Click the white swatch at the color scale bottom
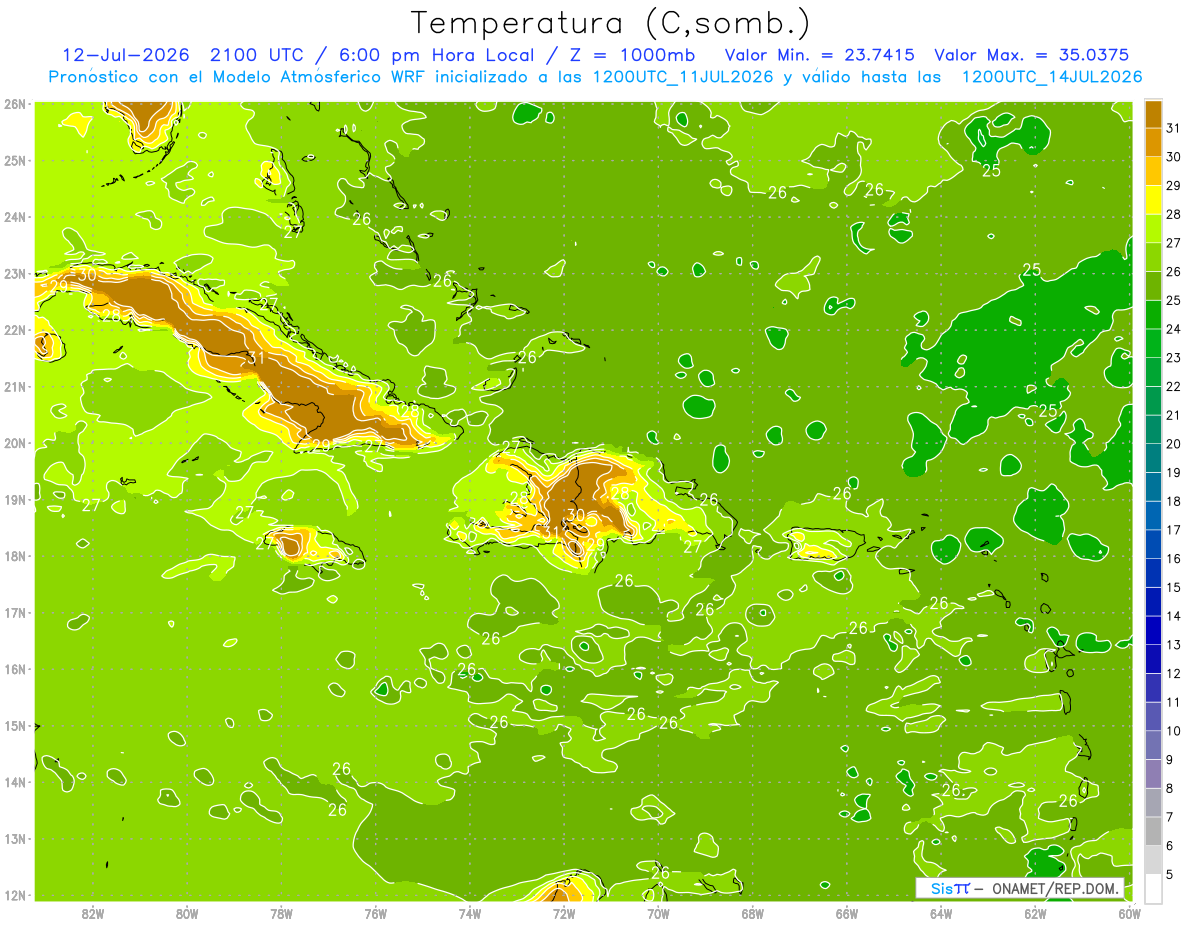The image size is (1200, 927). click(1153, 888)
